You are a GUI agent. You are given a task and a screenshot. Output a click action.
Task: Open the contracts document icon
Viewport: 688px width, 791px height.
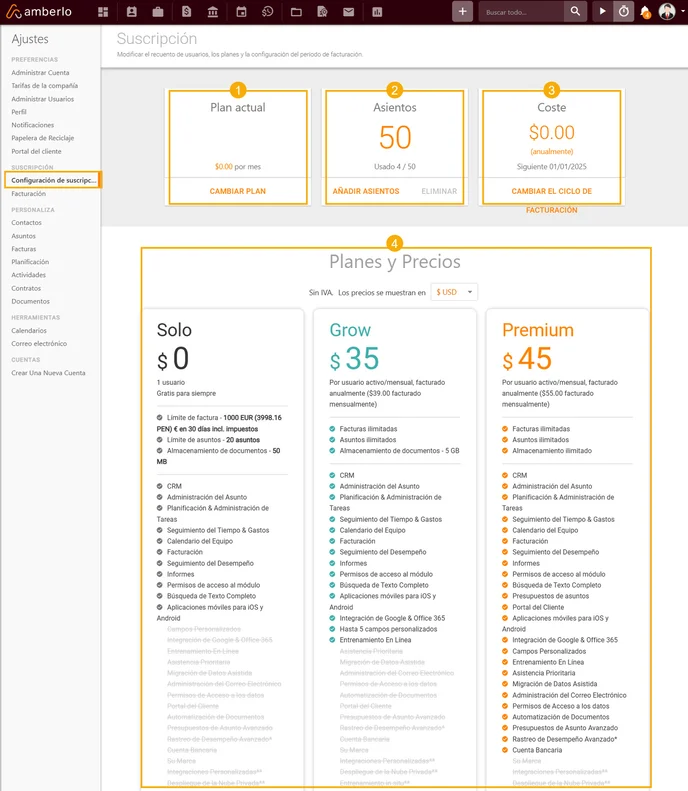pos(323,12)
